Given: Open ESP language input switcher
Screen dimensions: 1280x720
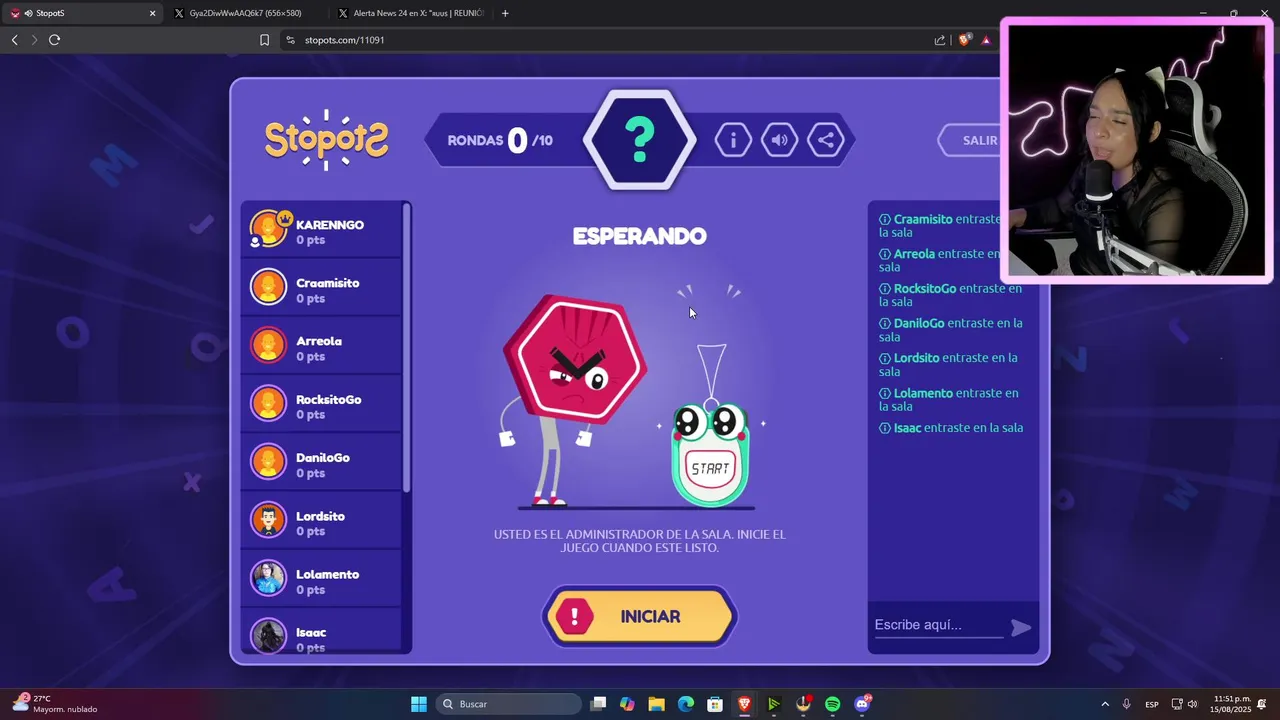Looking at the screenshot, I should coord(1152,704).
